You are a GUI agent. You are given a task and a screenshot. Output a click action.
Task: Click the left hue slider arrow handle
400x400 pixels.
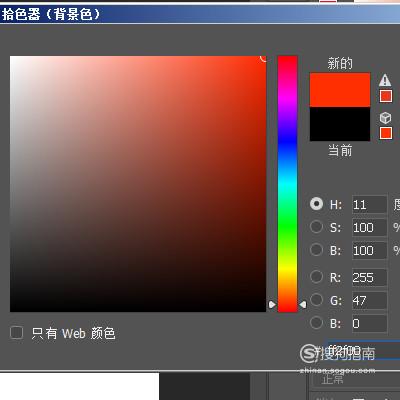(x=272, y=304)
